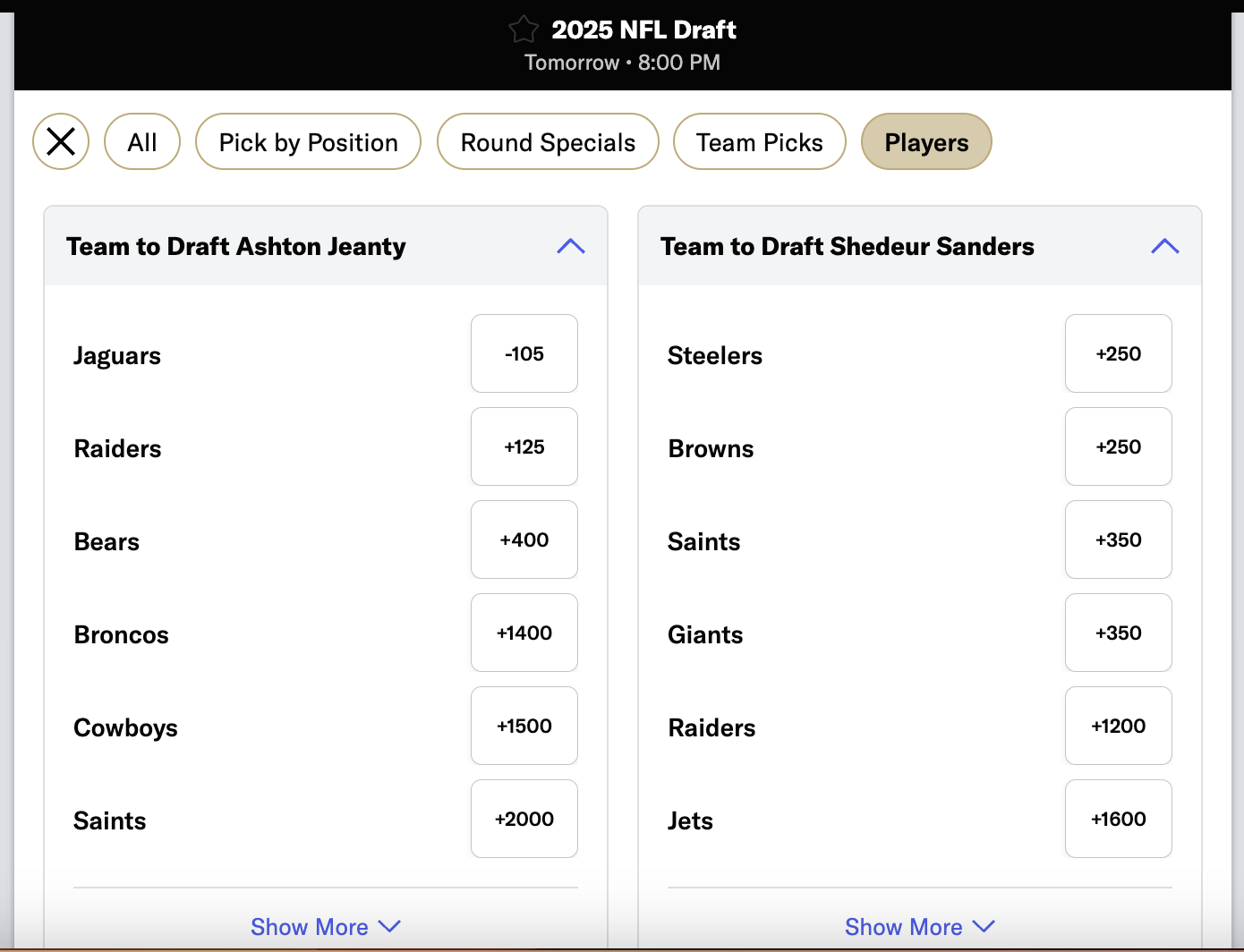1244x952 pixels.
Task: Click the Team to Draft Ashton Jeanty heading
Action: pyautogui.click(x=236, y=246)
